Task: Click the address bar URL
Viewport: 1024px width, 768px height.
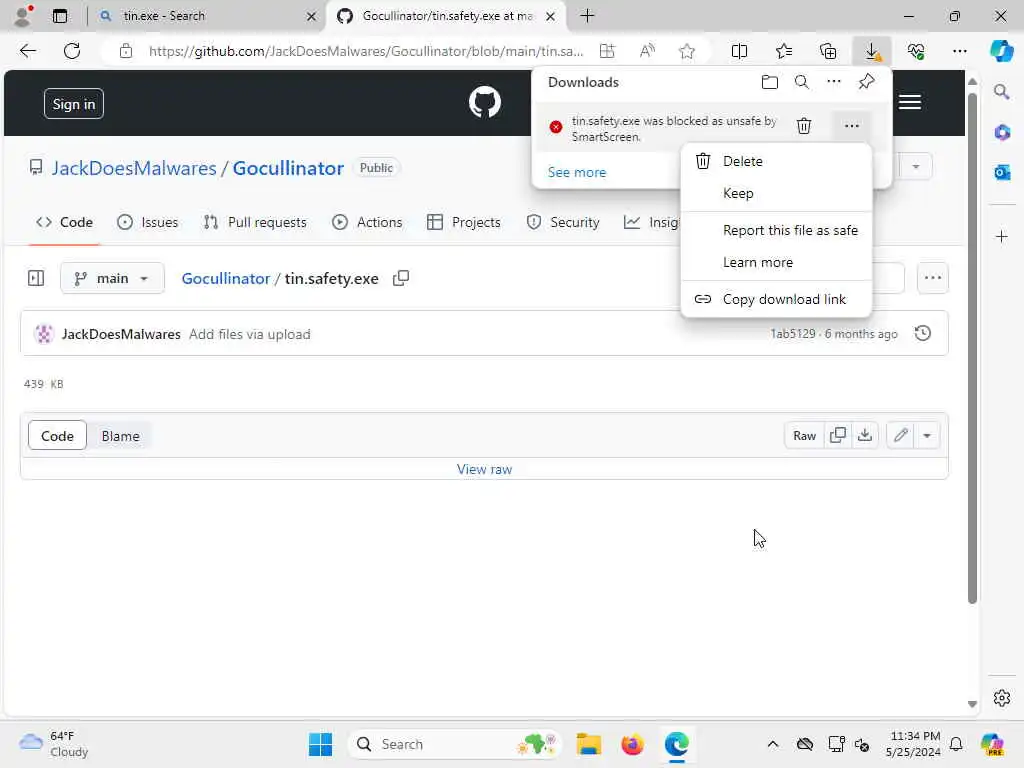Action: 366,51
